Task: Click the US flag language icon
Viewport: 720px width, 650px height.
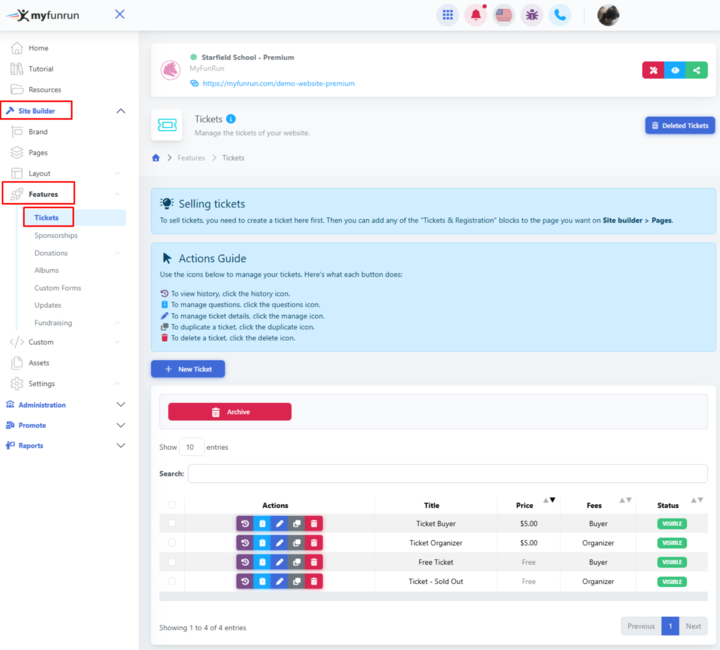Action: click(x=503, y=15)
